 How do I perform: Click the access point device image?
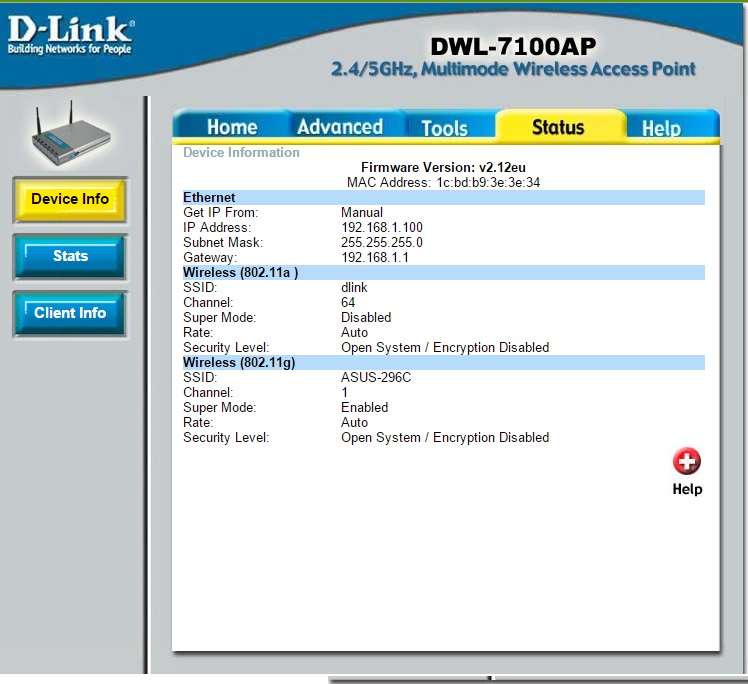coord(71,134)
